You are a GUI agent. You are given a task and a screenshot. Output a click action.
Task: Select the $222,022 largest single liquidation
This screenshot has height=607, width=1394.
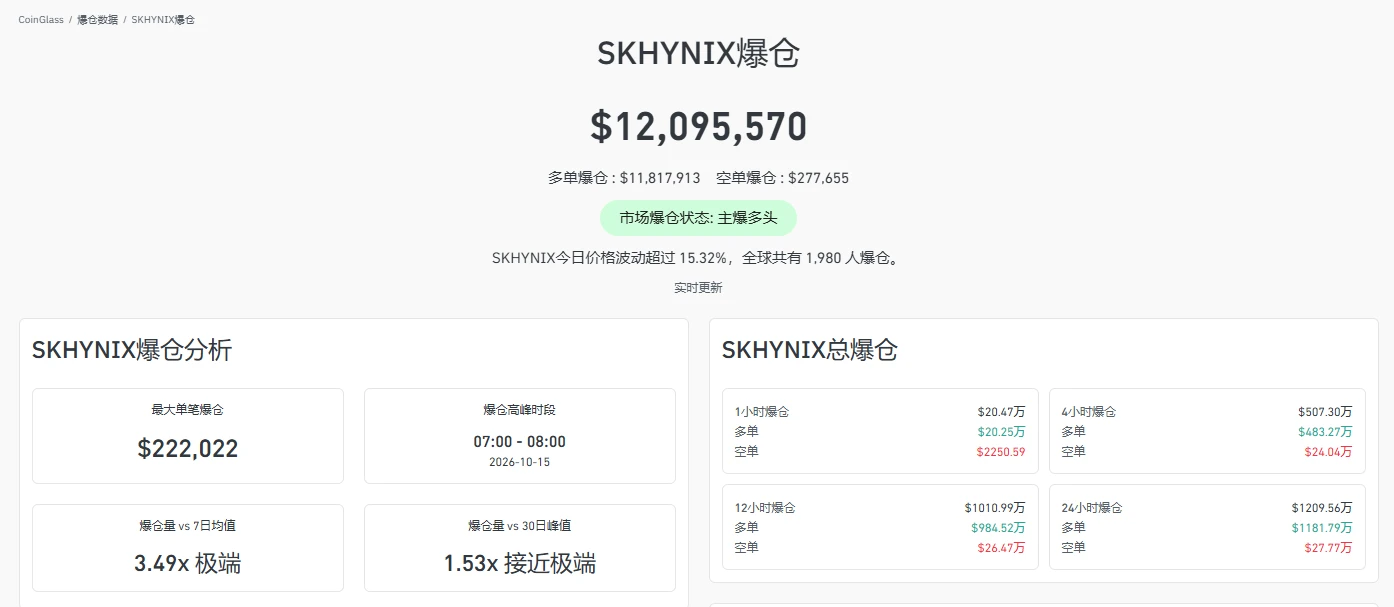point(188,448)
